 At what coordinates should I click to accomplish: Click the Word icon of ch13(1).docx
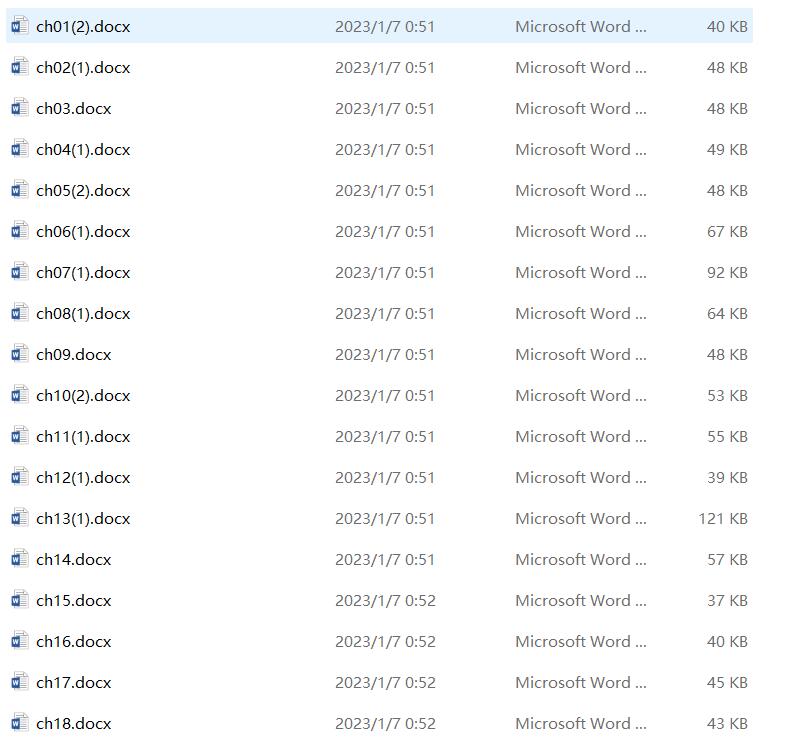pos(20,519)
